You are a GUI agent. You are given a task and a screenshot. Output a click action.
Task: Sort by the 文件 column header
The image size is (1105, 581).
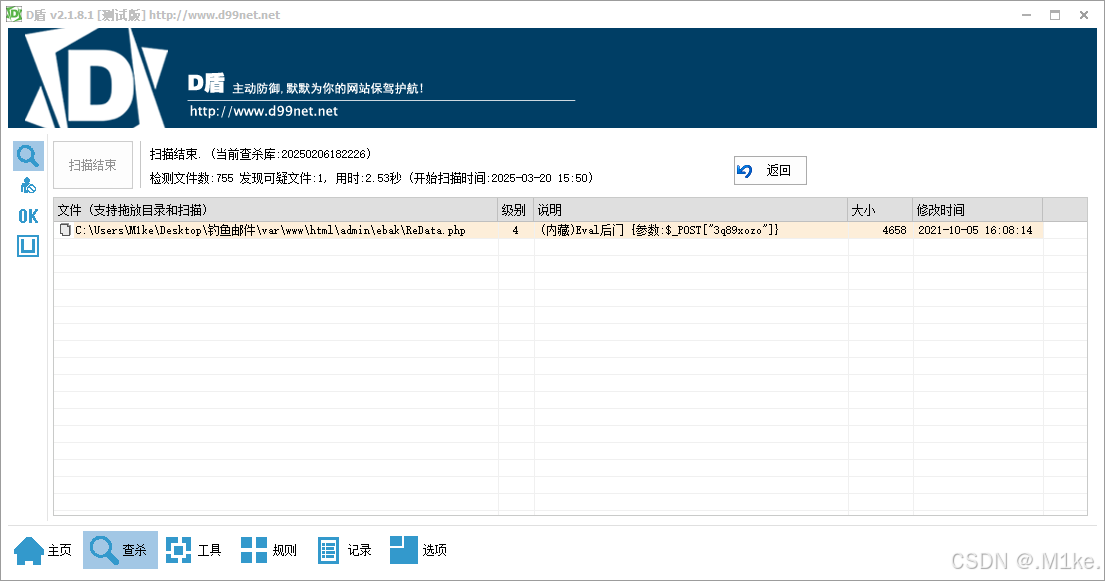pos(276,210)
